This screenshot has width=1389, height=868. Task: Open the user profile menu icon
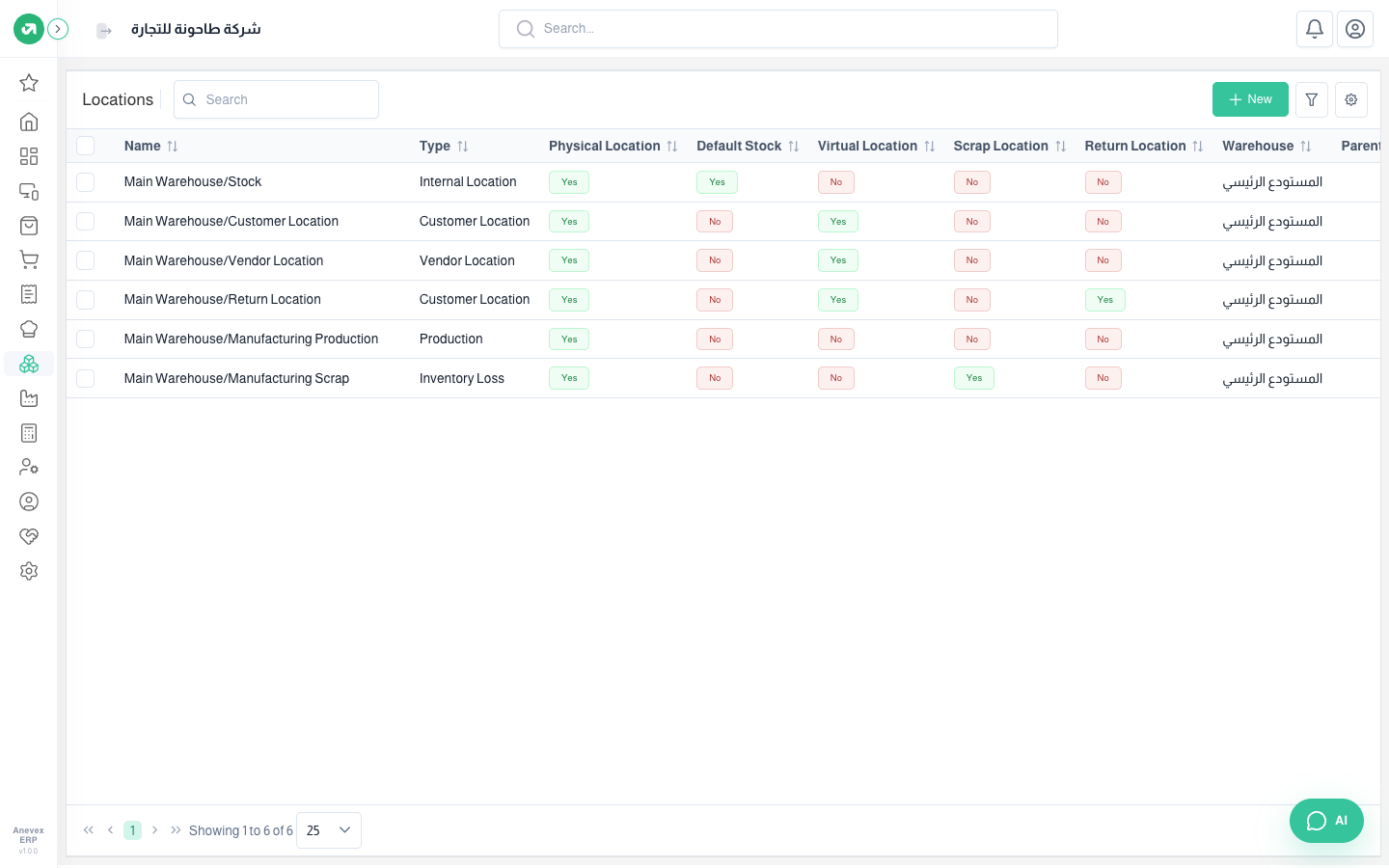coord(1355,29)
